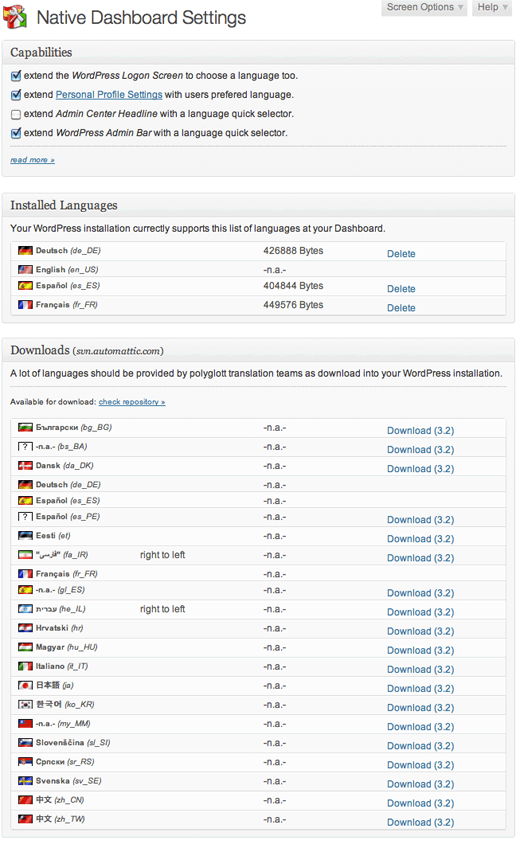The image size is (520, 852).
Task: Delete the Español (es_ES) language
Action: 401,289
